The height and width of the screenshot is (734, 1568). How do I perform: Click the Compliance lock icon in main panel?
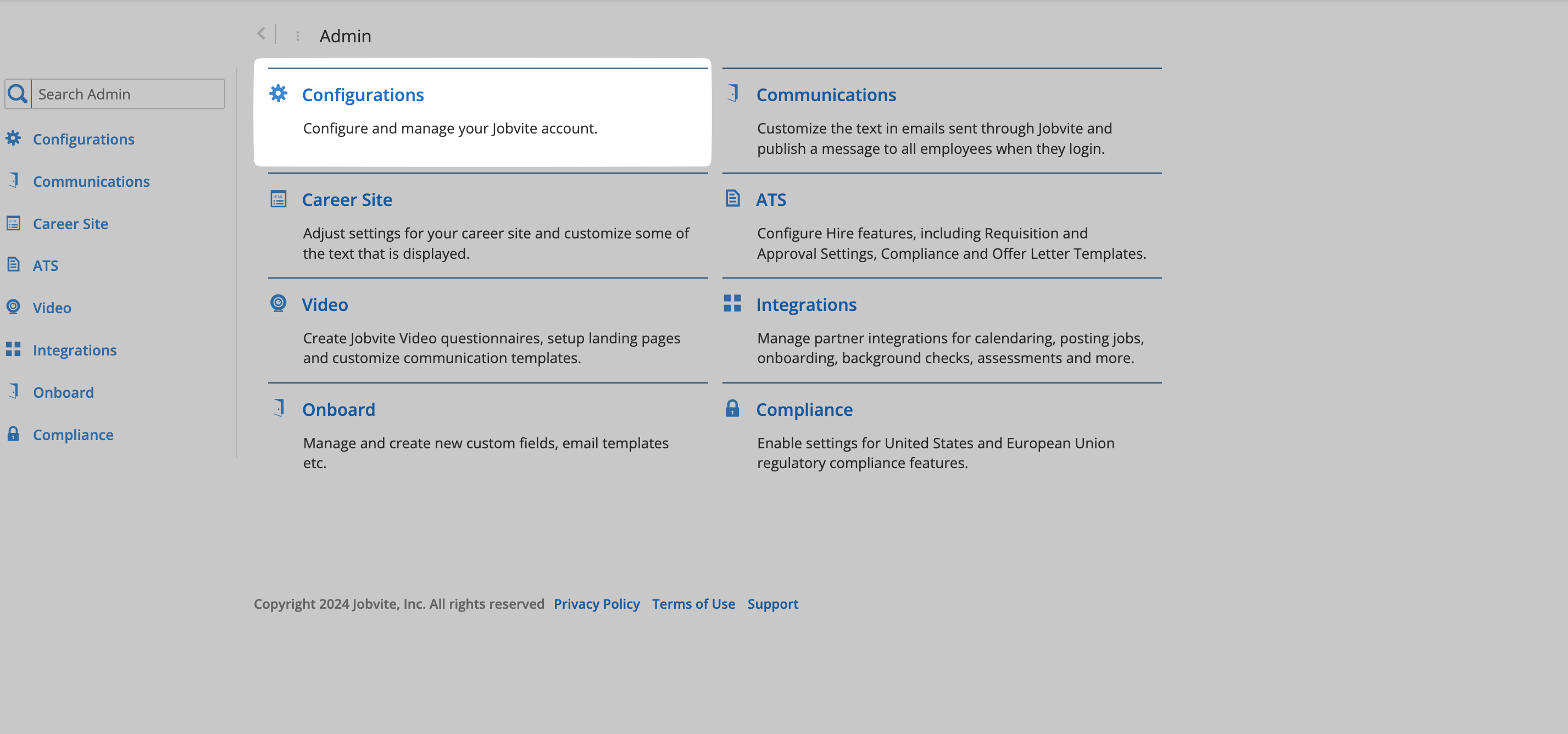[732, 408]
